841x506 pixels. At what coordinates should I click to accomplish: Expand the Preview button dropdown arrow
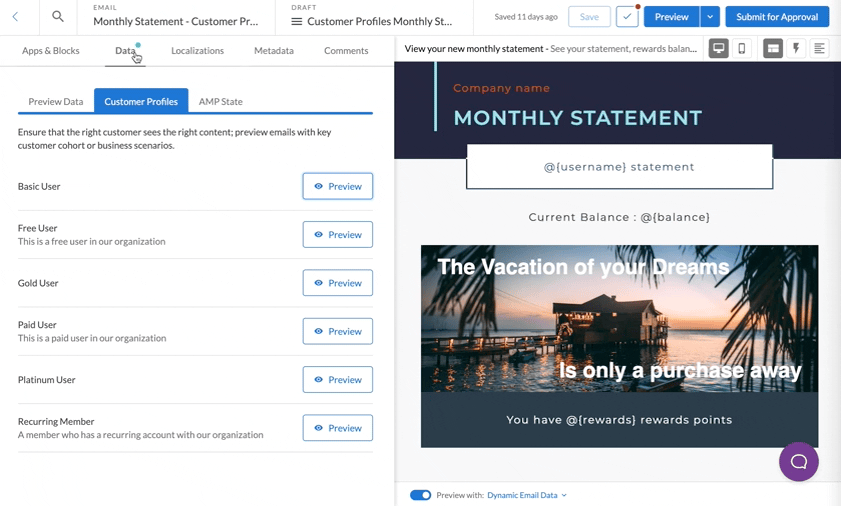point(710,17)
